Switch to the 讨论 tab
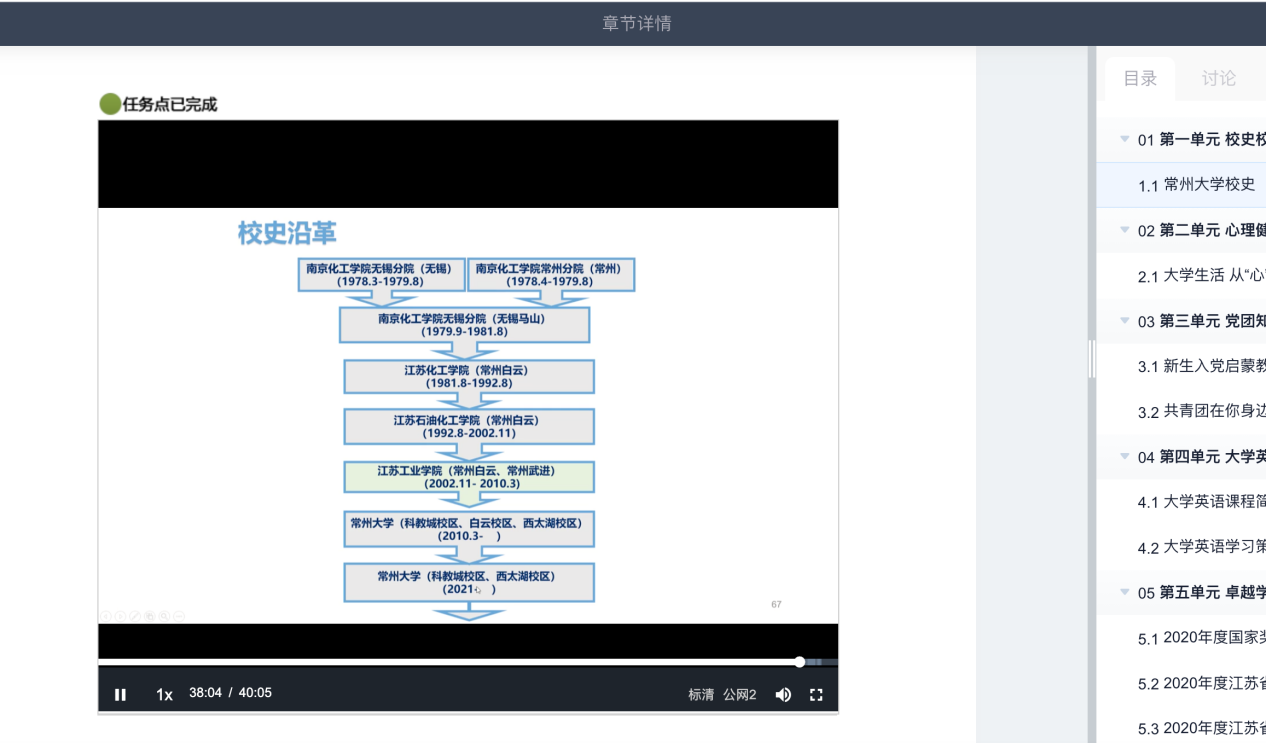This screenshot has height=743, width=1266. point(1218,78)
